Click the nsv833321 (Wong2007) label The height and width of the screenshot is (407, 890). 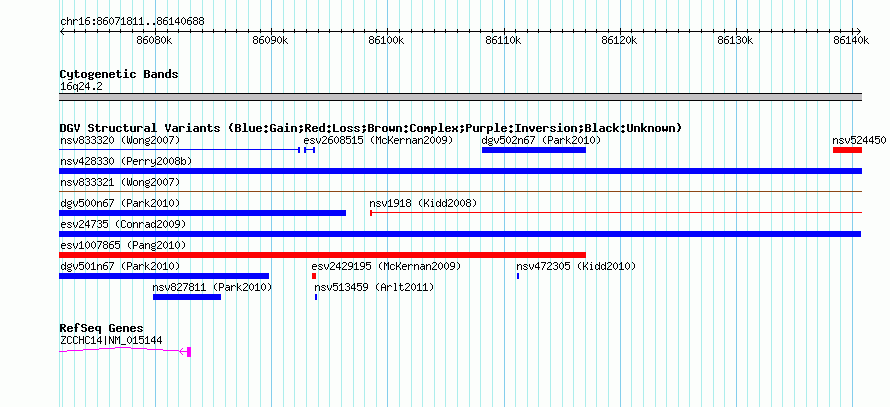(x=120, y=182)
